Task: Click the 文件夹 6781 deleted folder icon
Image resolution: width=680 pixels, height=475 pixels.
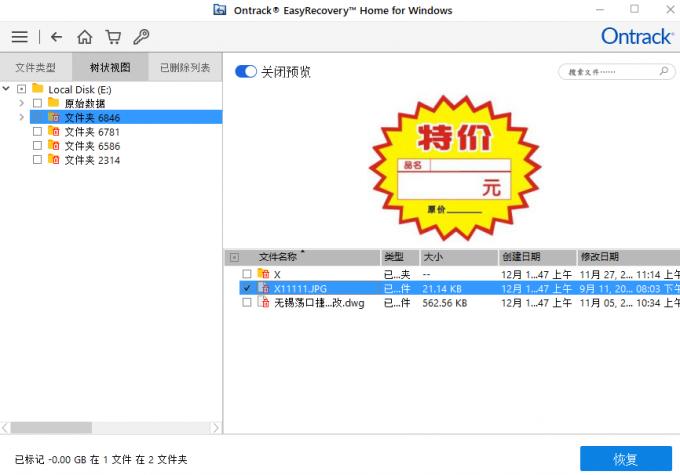Action: tap(54, 131)
